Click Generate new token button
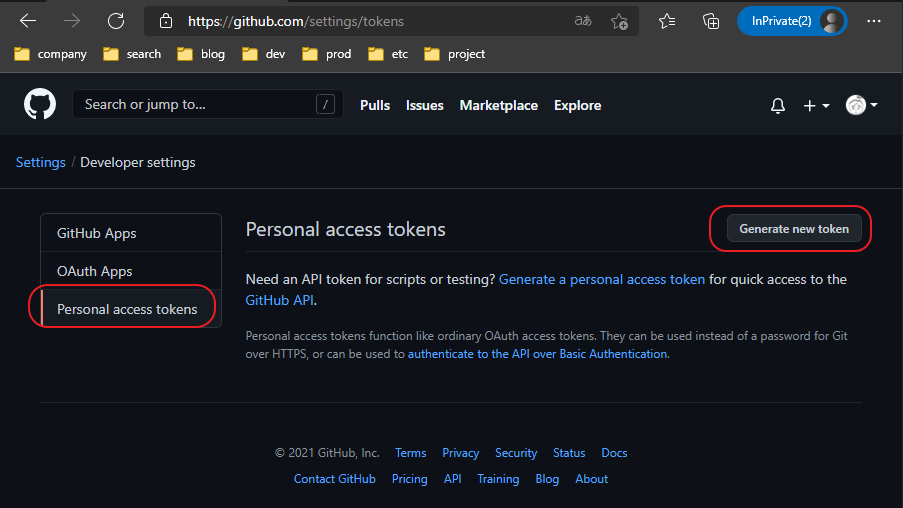This screenshot has width=903, height=508. pyautogui.click(x=794, y=229)
